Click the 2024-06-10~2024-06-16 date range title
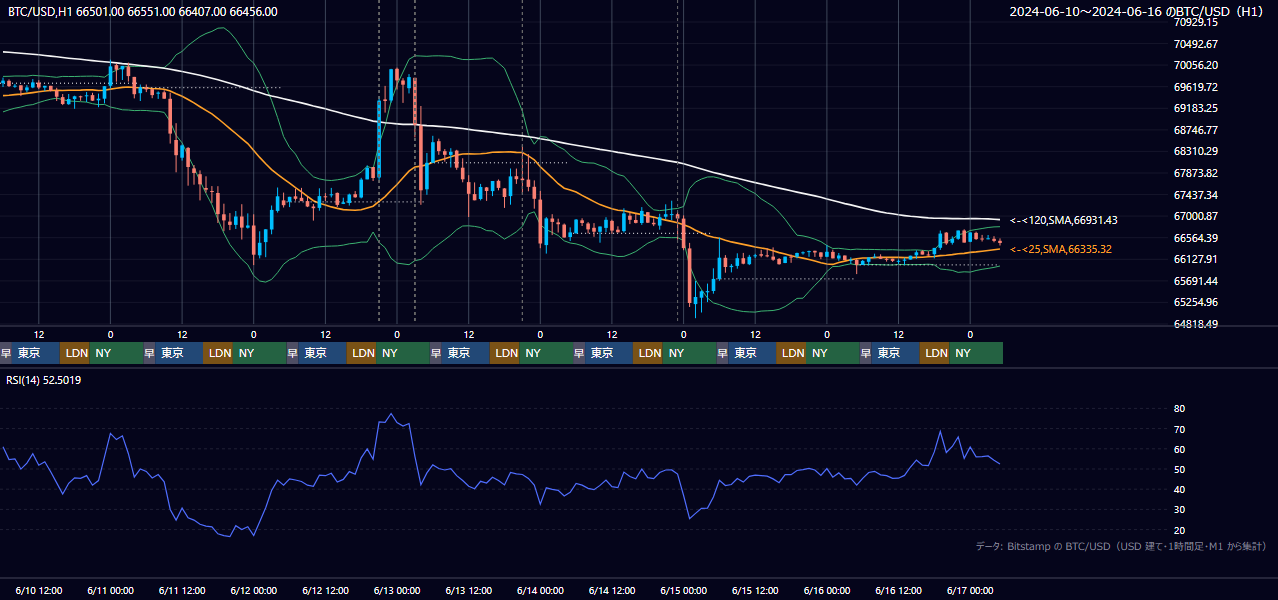Viewport: 1278px width, 600px height. [1138, 11]
